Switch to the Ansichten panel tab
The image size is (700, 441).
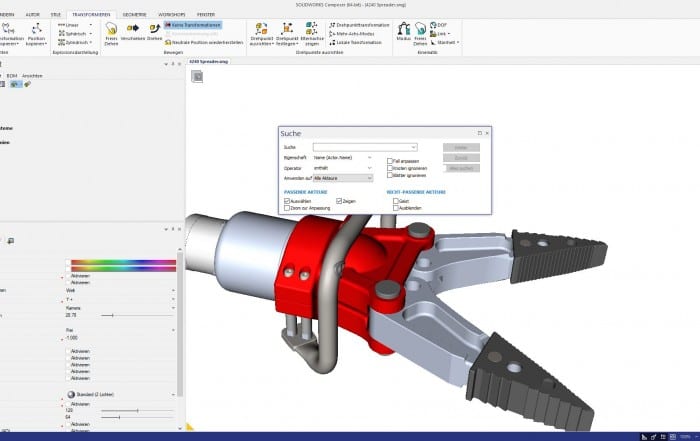[x=32, y=76]
